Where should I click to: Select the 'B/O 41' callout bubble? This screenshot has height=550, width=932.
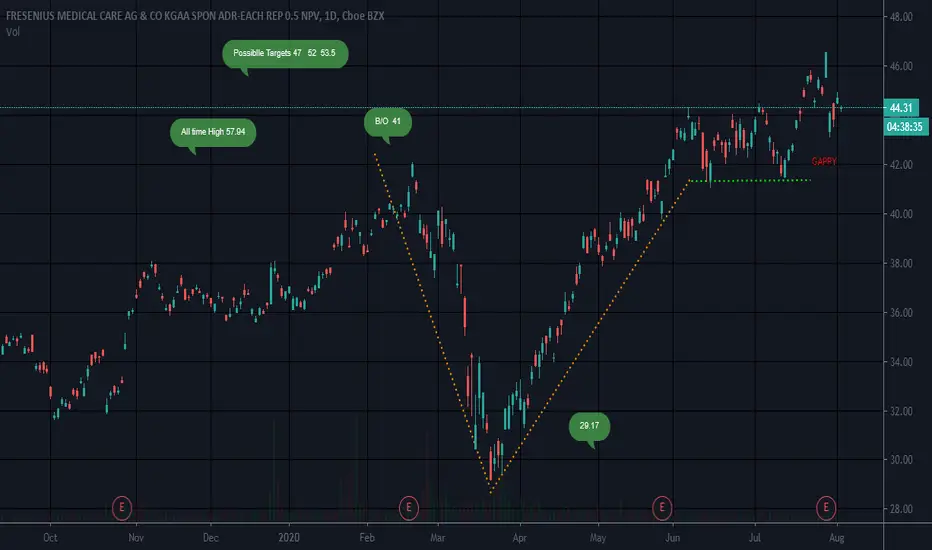[388, 121]
